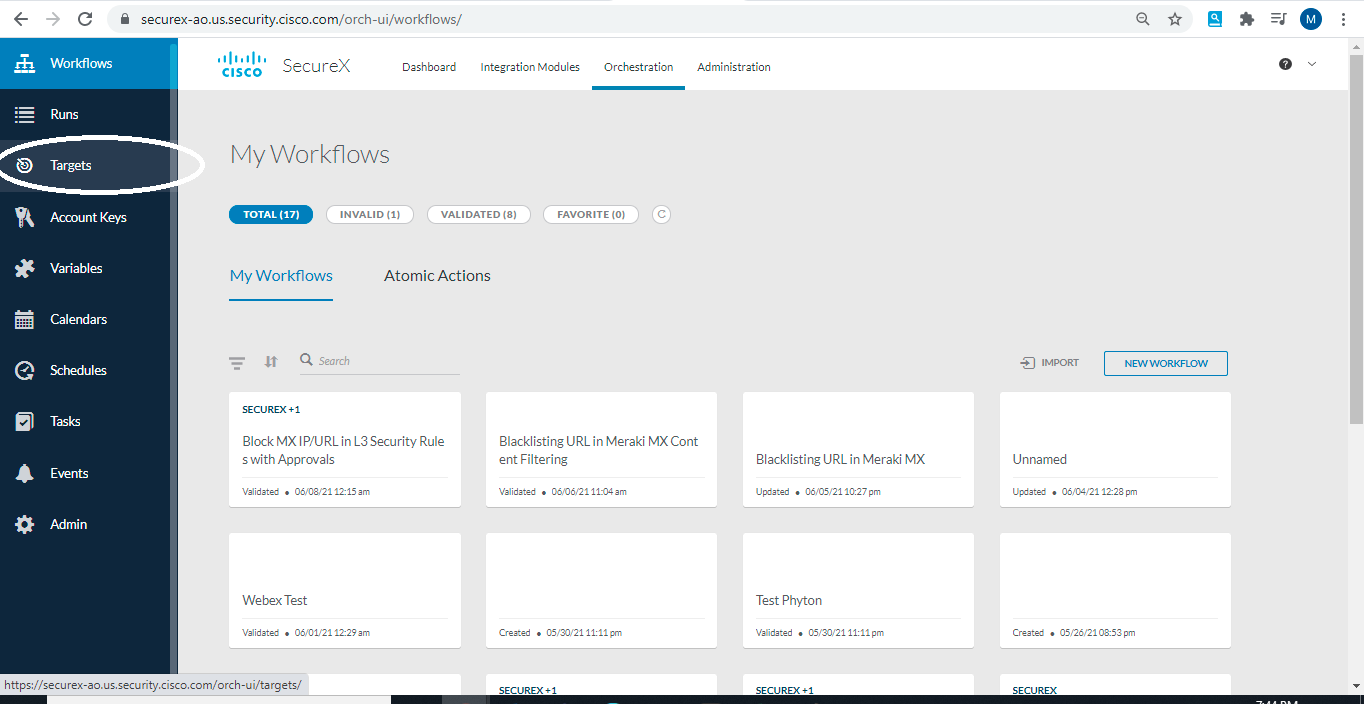Click the browser forward arrow
Screen dimensions: 1364x704
(53, 19)
